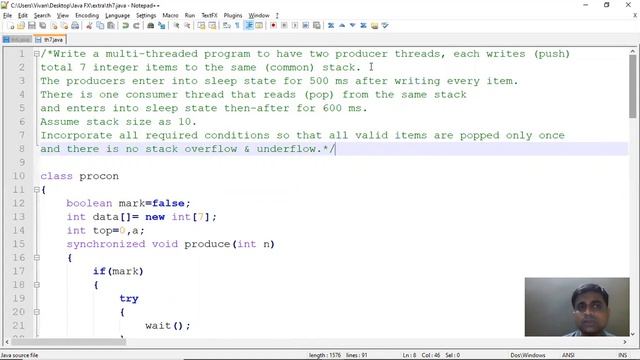Copy selection using the Copy icon
The height and width of the screenshot is (360, 640).
tap(100, 26)
